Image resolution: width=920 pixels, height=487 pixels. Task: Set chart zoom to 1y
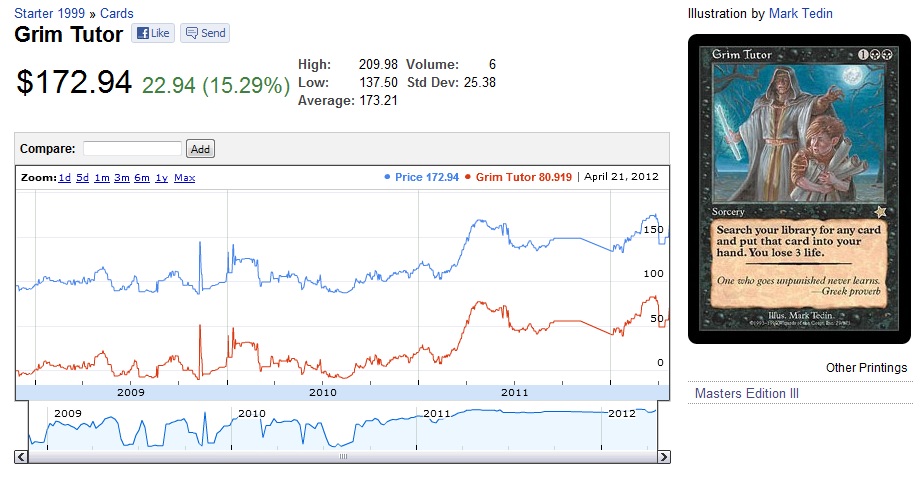[161, 178]
